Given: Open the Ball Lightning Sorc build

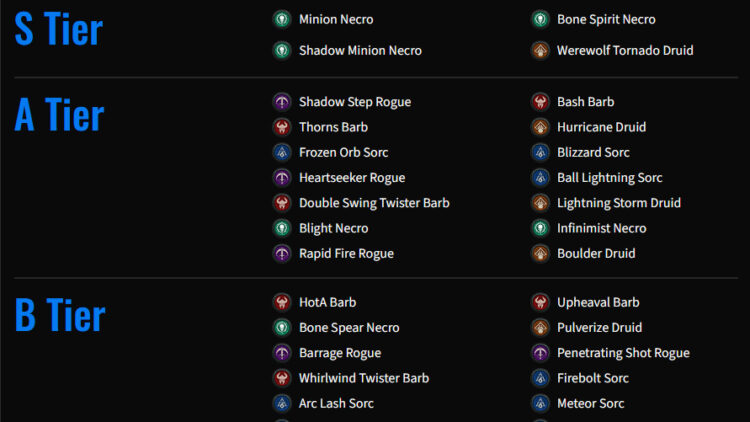Looking at the screenshot, I should (x=609, y=178).
